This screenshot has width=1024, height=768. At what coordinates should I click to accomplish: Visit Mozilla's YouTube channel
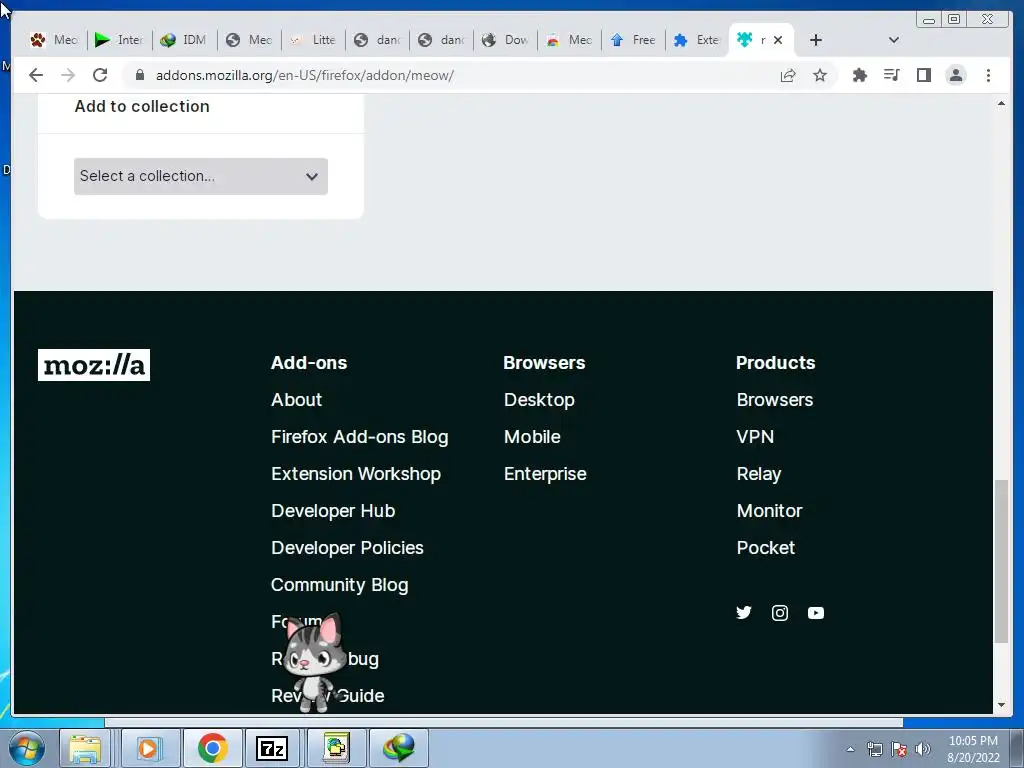[816, 613]
